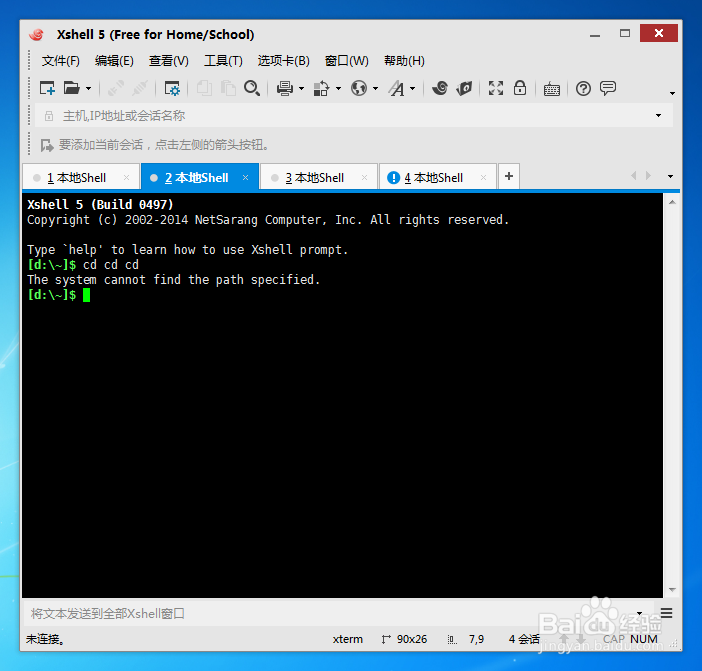Open toolbar options overflow arrow

[x=672, y=93]
